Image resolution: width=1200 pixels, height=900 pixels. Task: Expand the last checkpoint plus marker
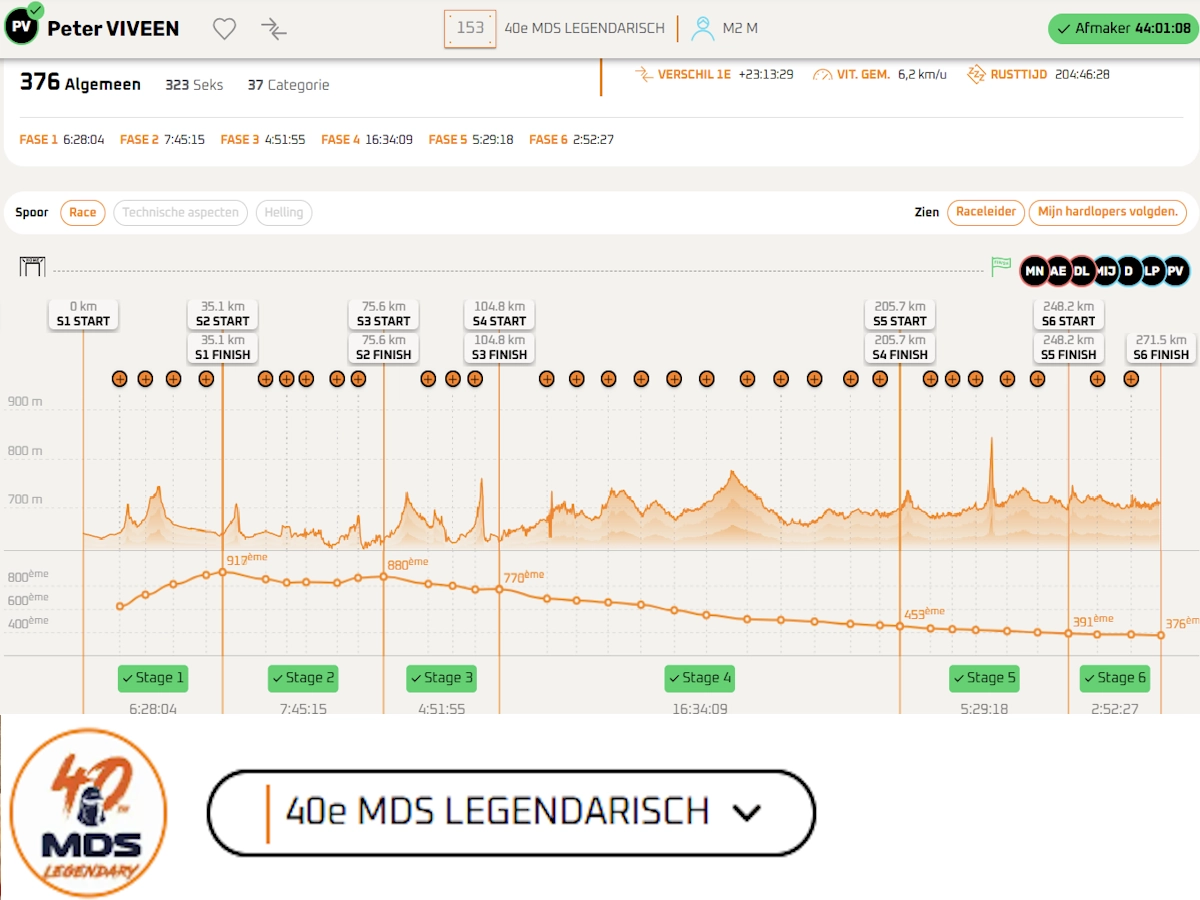[1131, 379]
